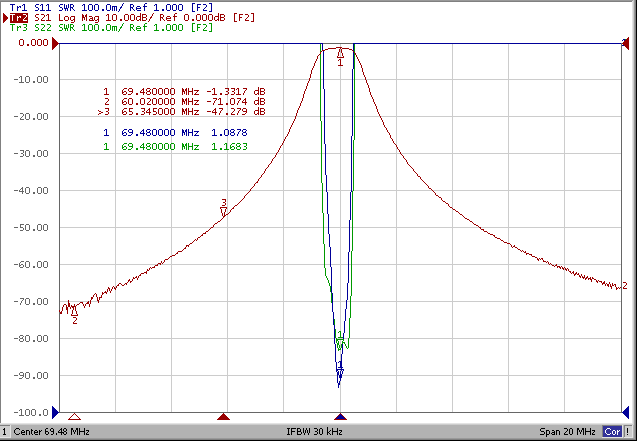Click the highlighted Tr2 active trace indicator
Screen dimensions: 637x441
(18, 18)
